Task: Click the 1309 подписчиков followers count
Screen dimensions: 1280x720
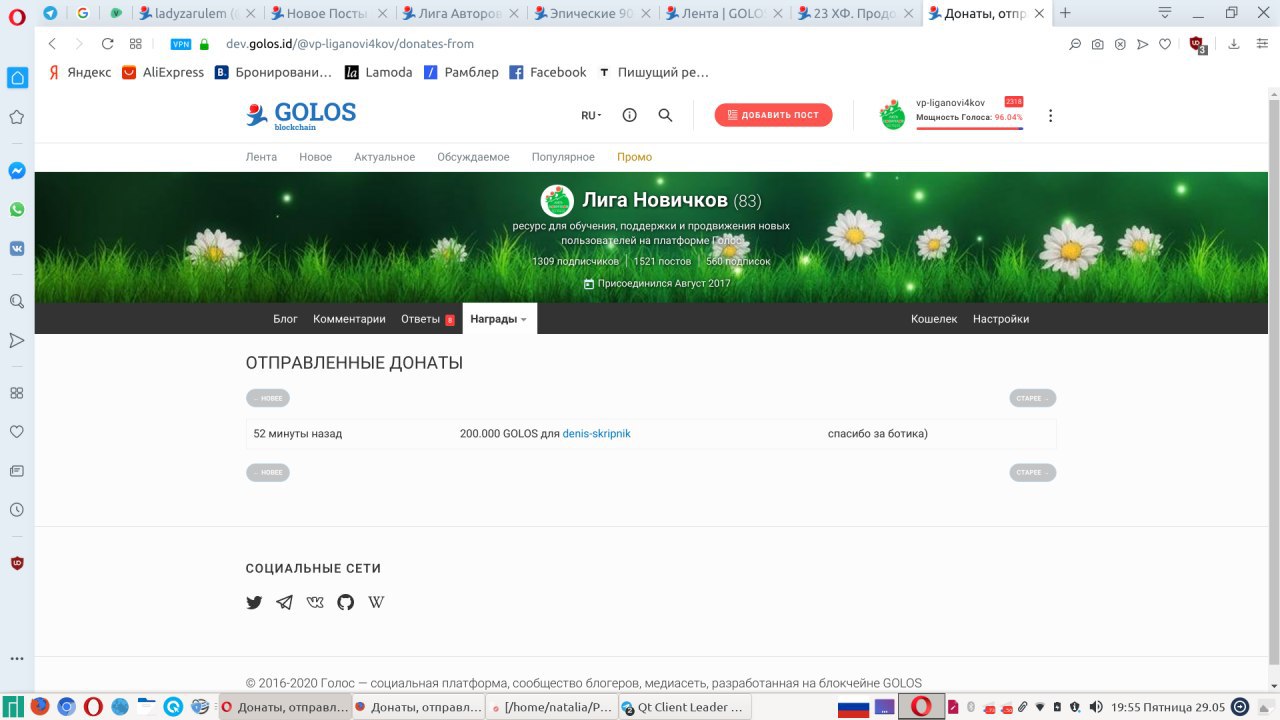Action: (x=575, y=261)
